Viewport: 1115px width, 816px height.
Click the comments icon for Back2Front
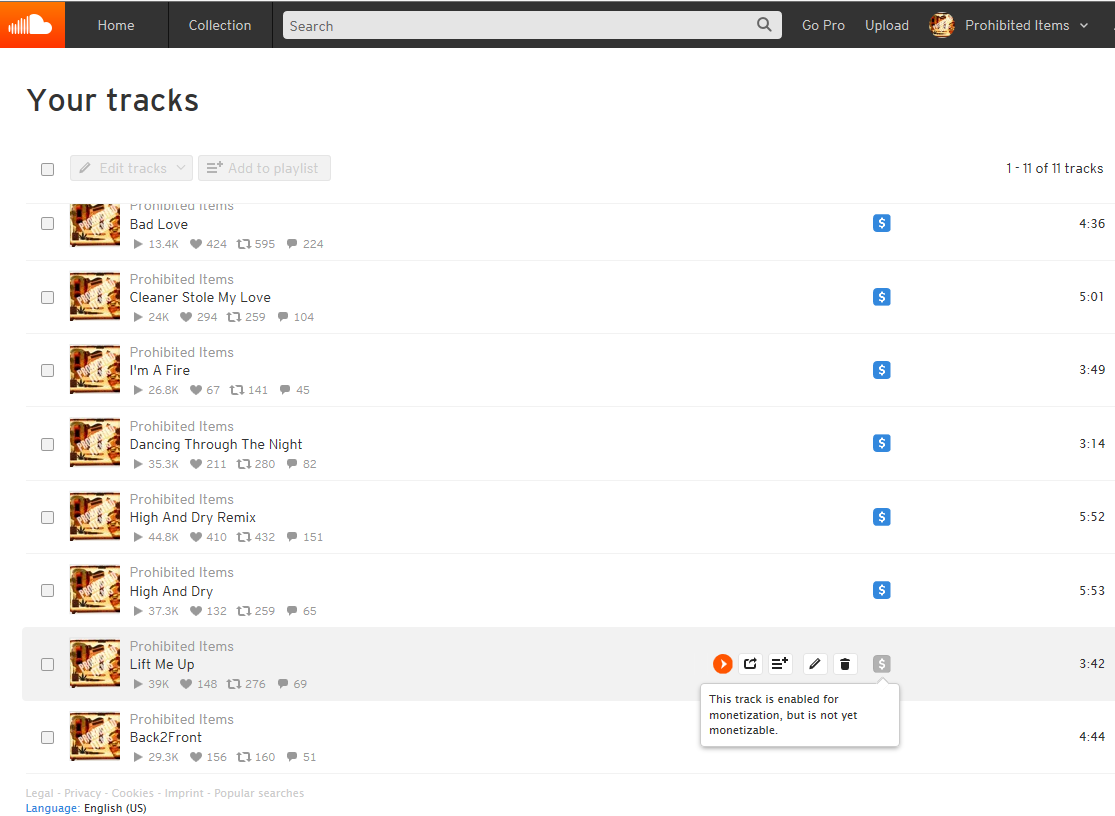(x=292, y=757)
